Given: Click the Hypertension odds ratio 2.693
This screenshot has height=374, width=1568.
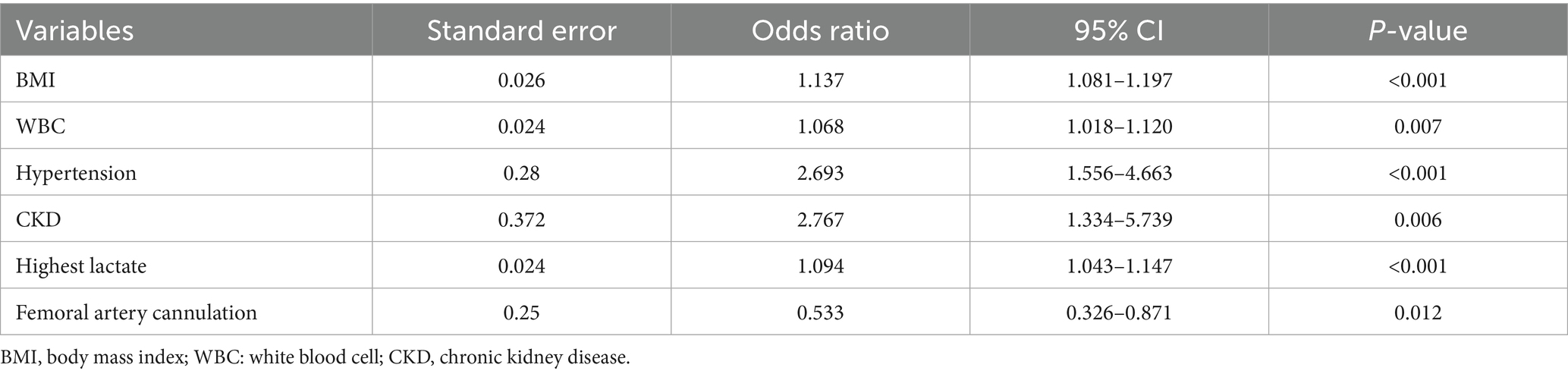Looking at the screenshot, I should tap(820, 173).
